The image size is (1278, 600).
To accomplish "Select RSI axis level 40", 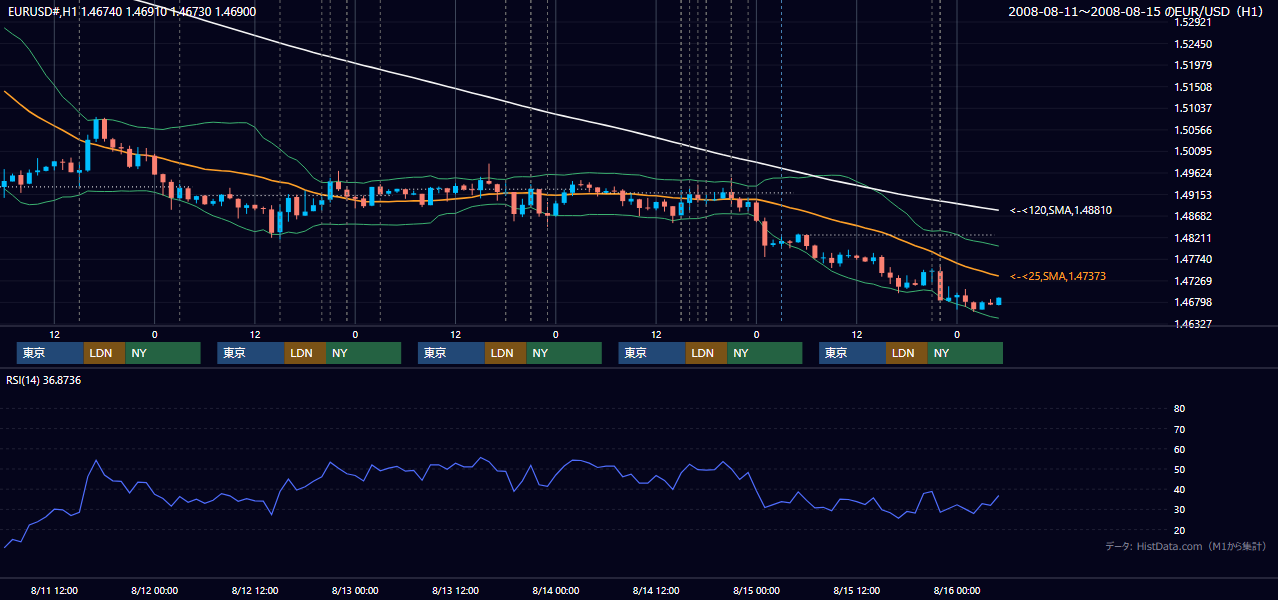I will click(1179, 489).
